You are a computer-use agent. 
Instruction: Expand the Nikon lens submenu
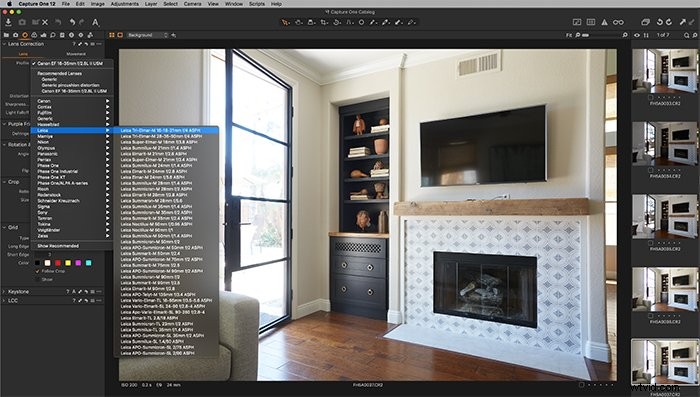[71, 142]
